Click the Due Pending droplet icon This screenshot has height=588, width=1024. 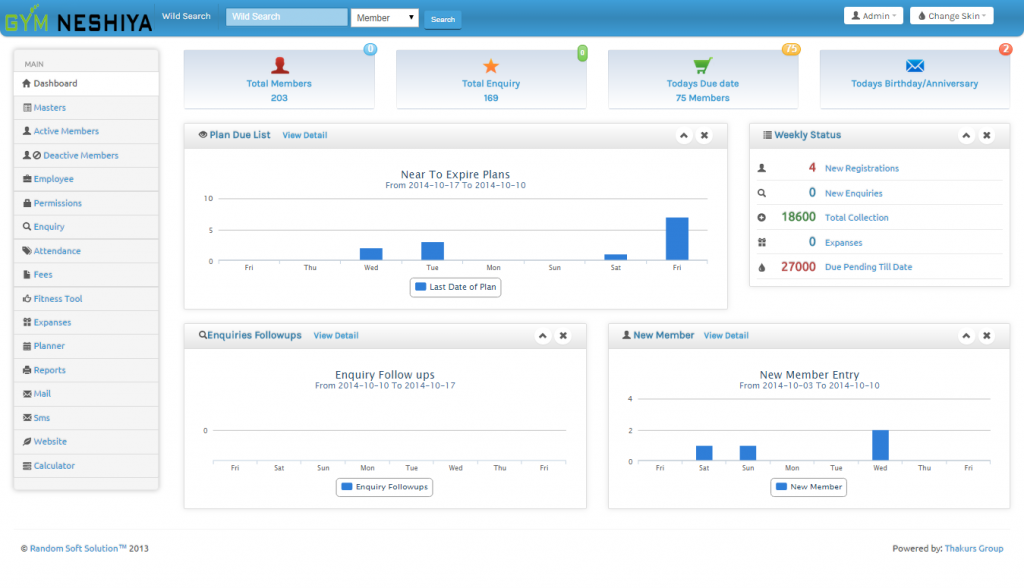pos(761,267)
